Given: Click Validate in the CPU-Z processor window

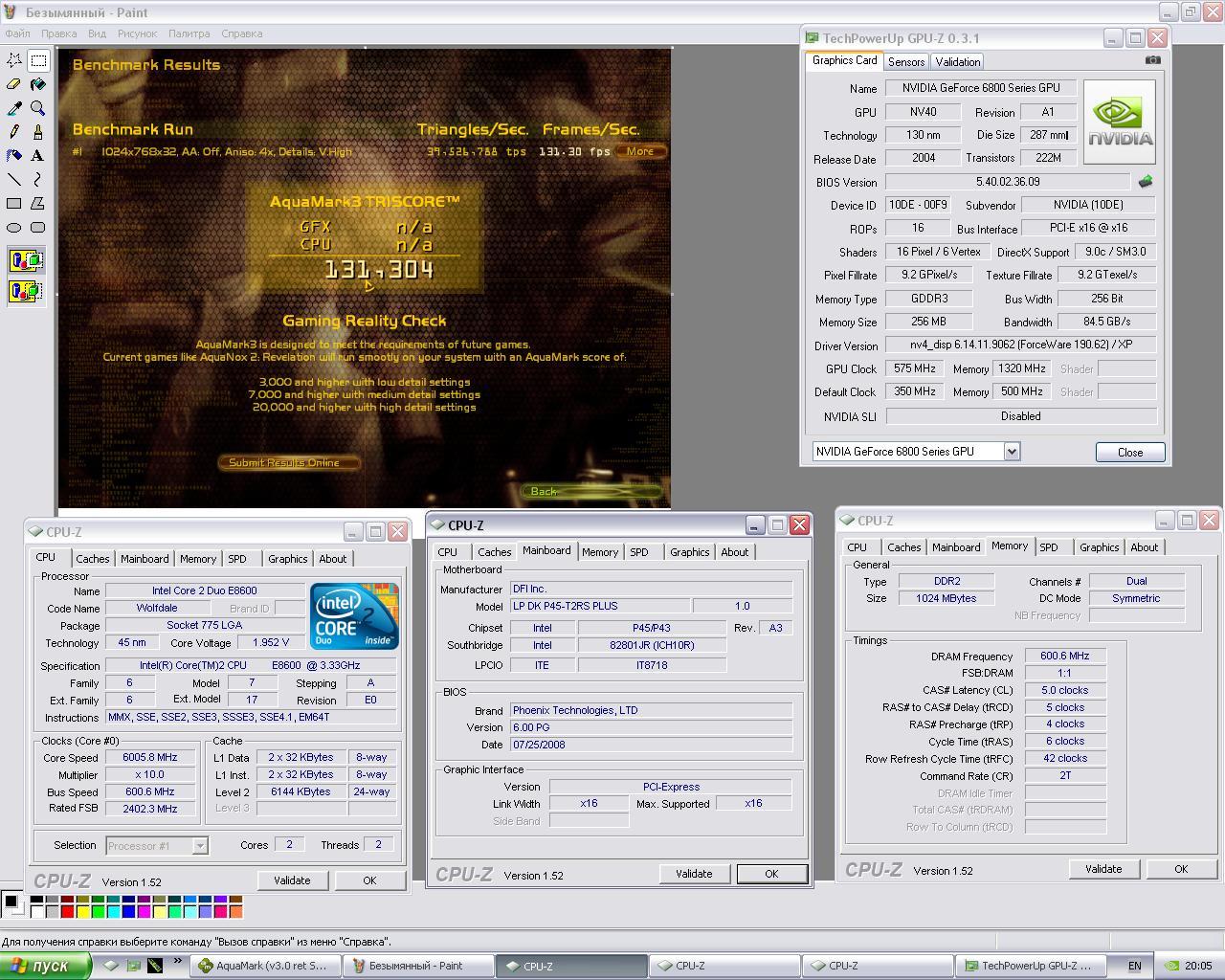Looking at the screenshot, I should coord(292,880).
